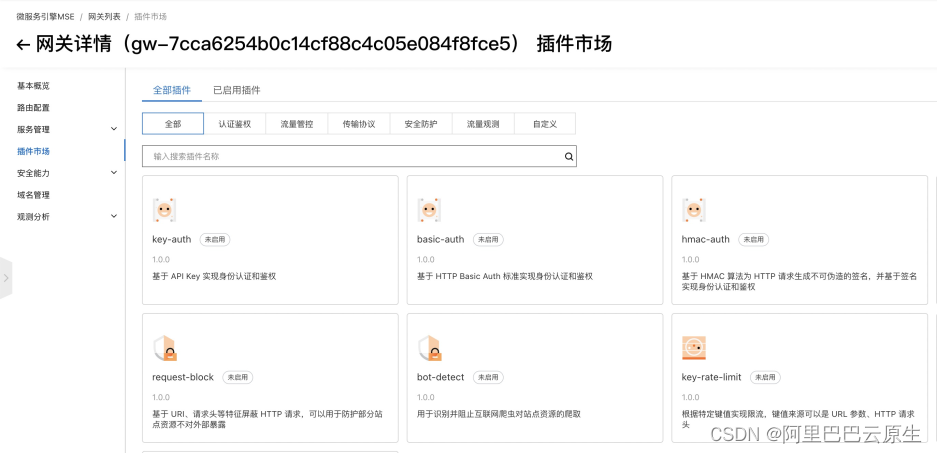Click version 1.0.0 under hmac-auth
937x453 pixels.
tap(690, 259)
